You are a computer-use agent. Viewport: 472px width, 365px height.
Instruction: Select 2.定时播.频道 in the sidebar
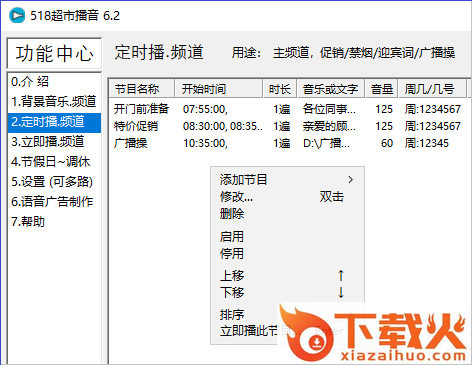coord(54,122)
